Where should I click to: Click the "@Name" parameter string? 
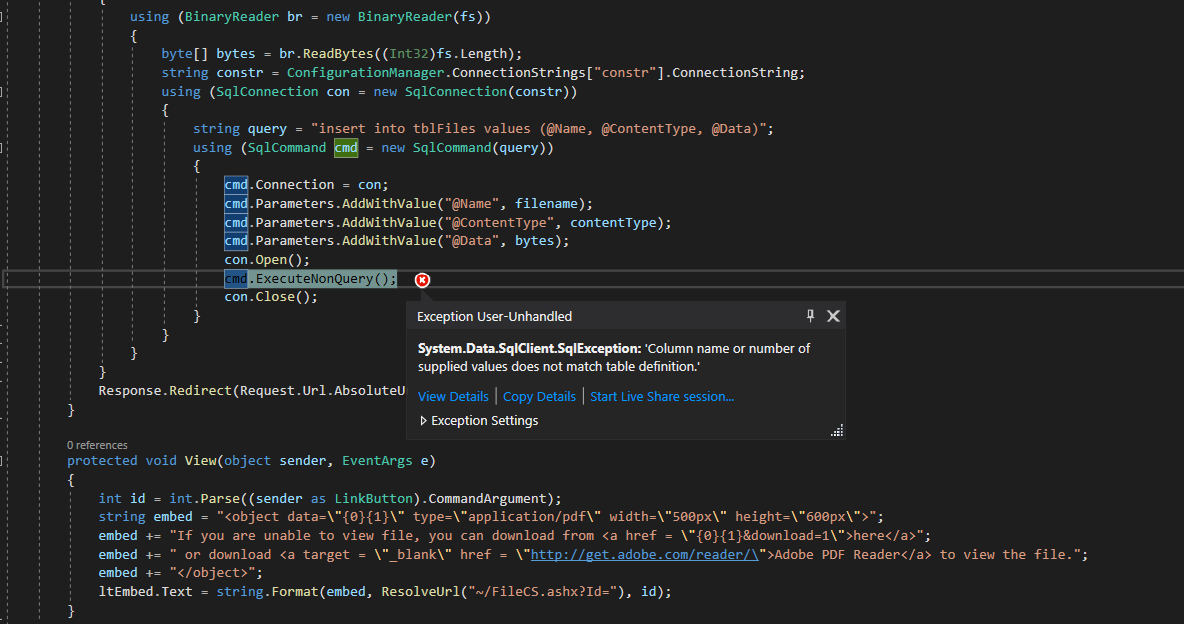(x=472, y=204)
